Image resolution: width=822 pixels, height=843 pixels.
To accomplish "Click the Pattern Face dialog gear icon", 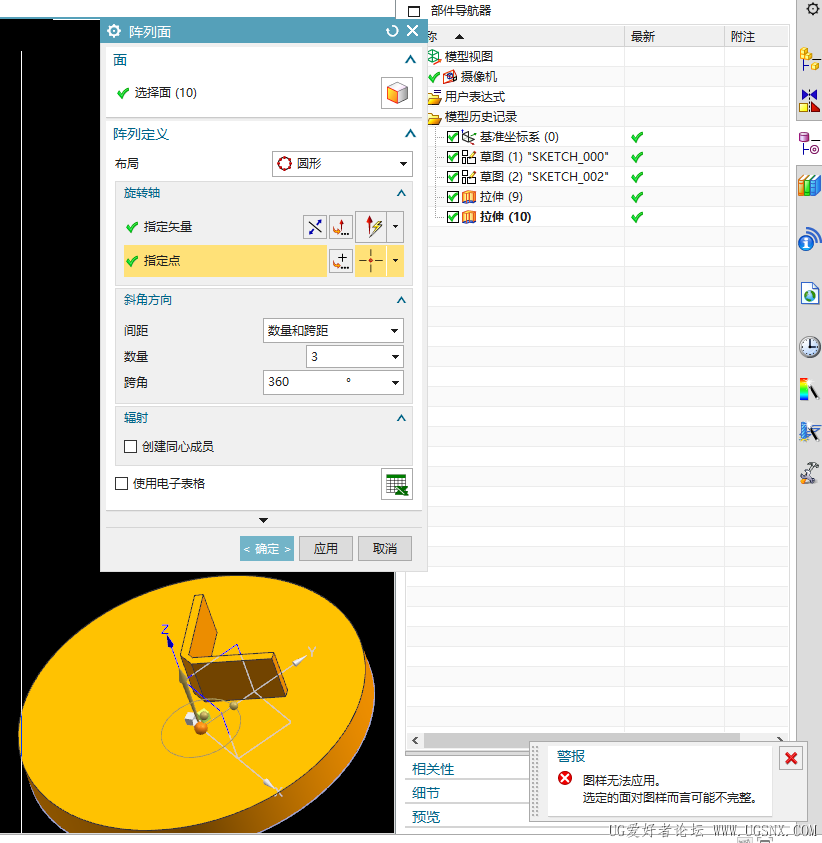I will tap(114, 31).
